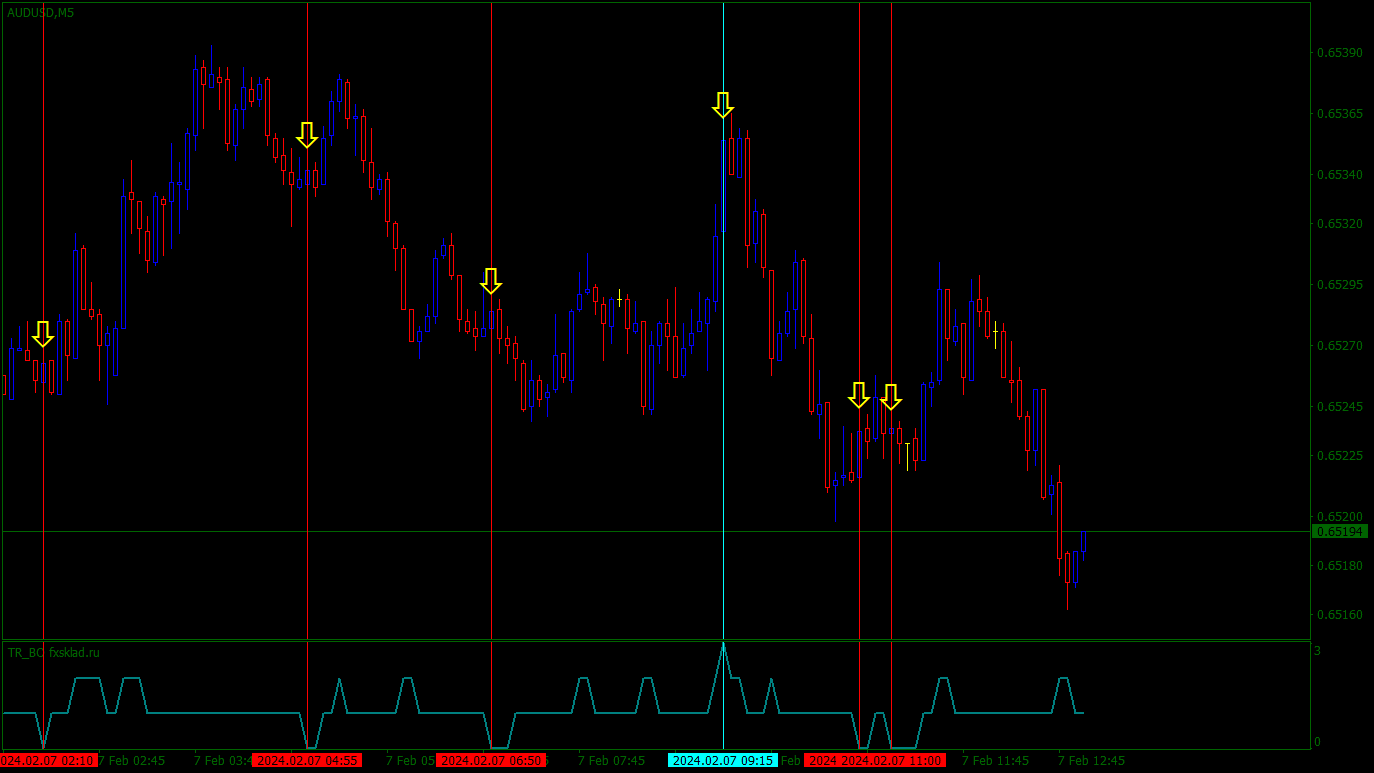Click the red 2024.02.07 06:50 time label

[x=491, y=761]
